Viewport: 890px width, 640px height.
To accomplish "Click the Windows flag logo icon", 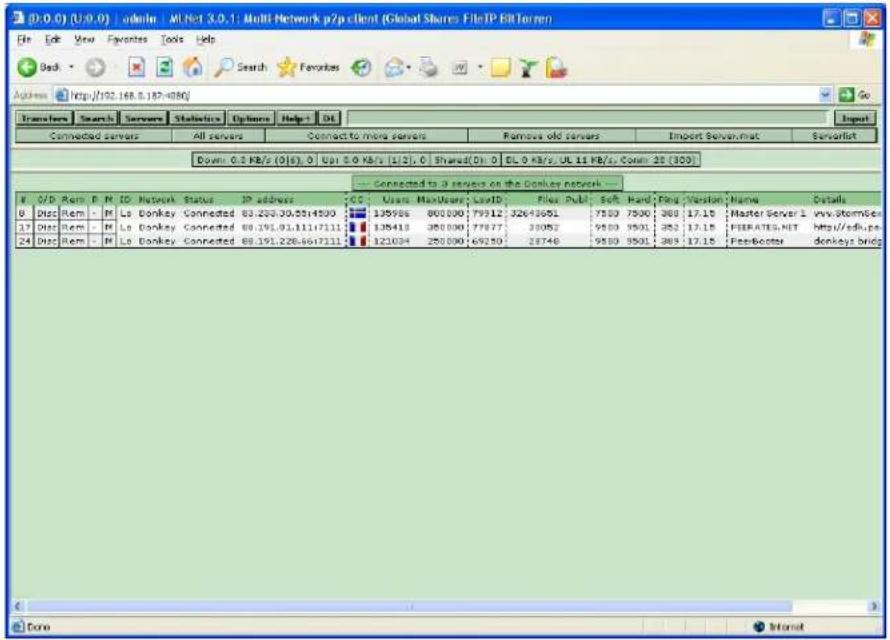I will 867,39.
